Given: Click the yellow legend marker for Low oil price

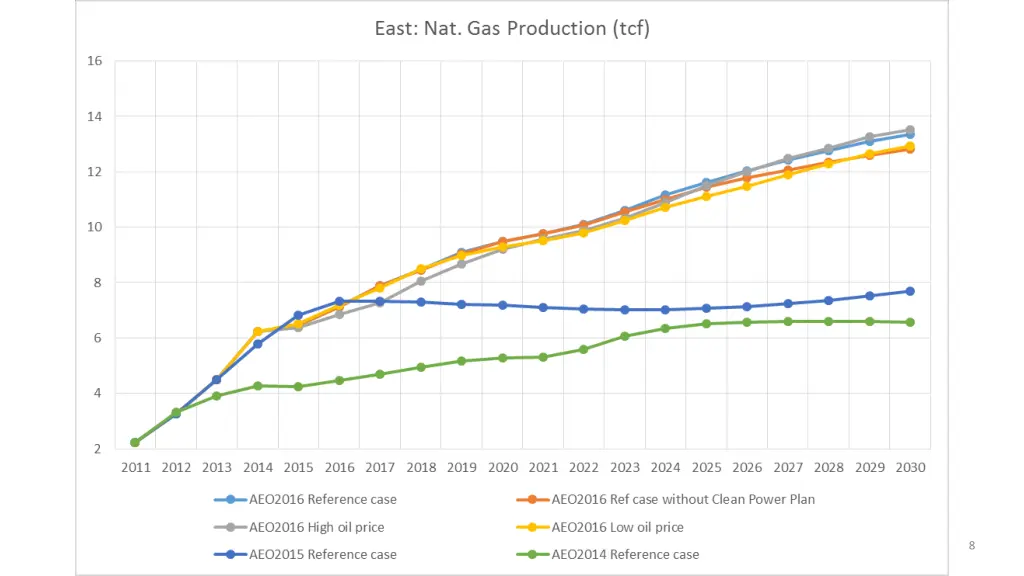Looking at the screenshot, I should click(532, 527).
